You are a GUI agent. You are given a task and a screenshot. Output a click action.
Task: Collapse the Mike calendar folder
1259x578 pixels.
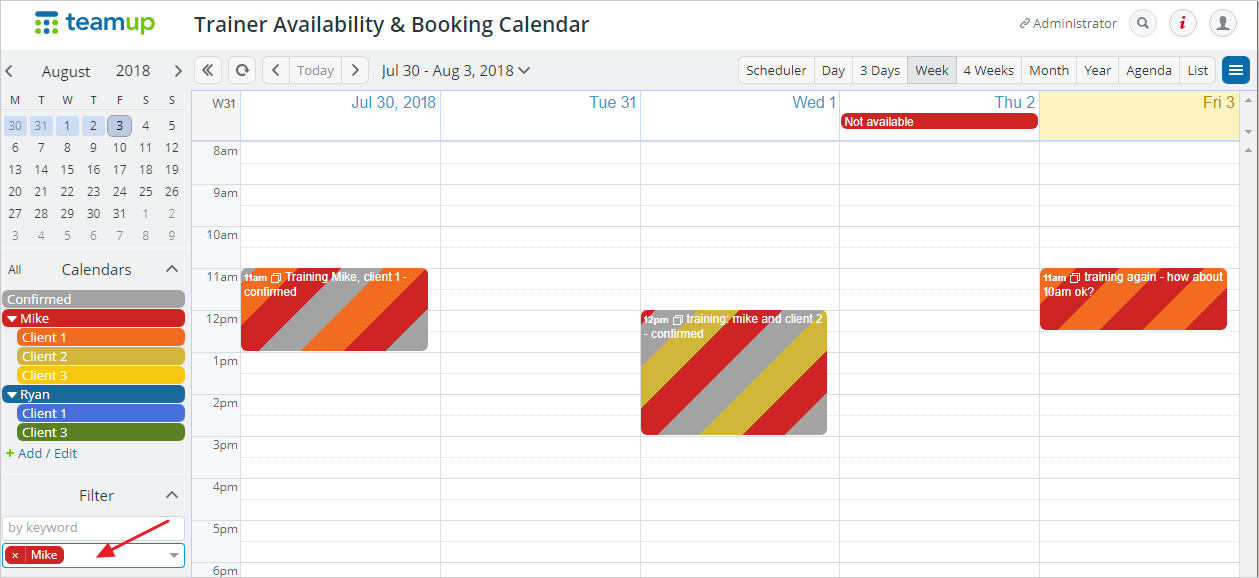click(12, 318)
